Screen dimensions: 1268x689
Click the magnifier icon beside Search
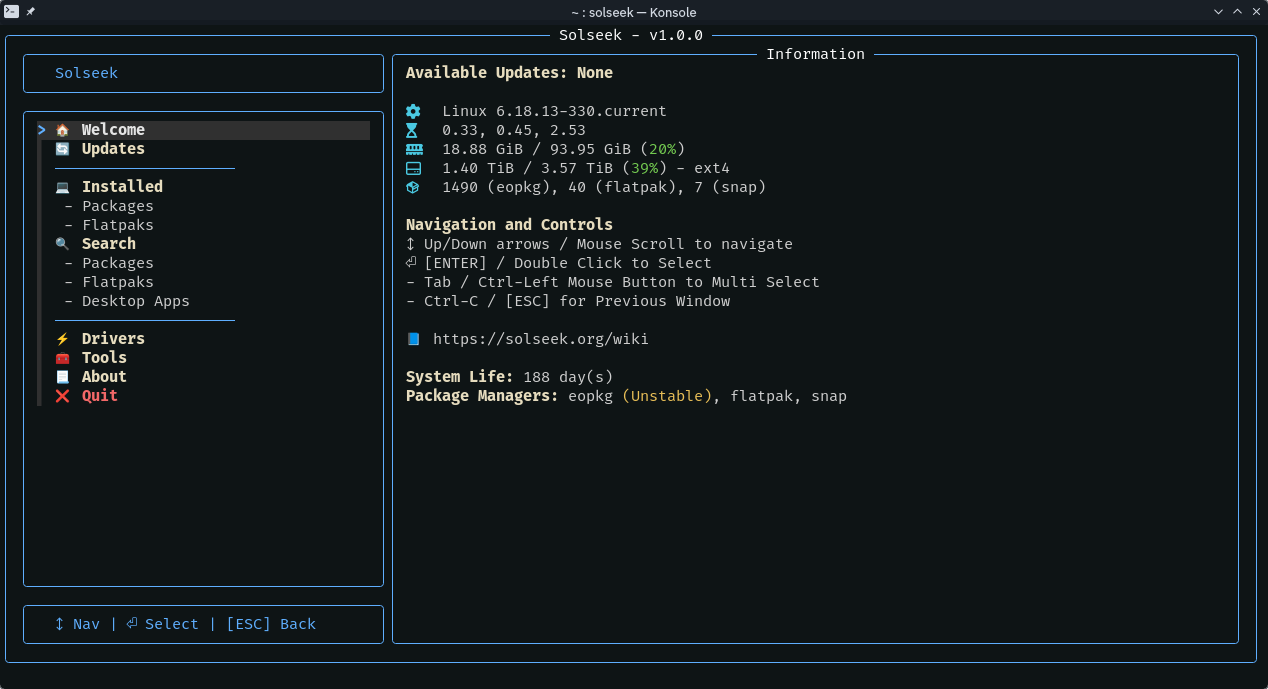coord(62,244)
